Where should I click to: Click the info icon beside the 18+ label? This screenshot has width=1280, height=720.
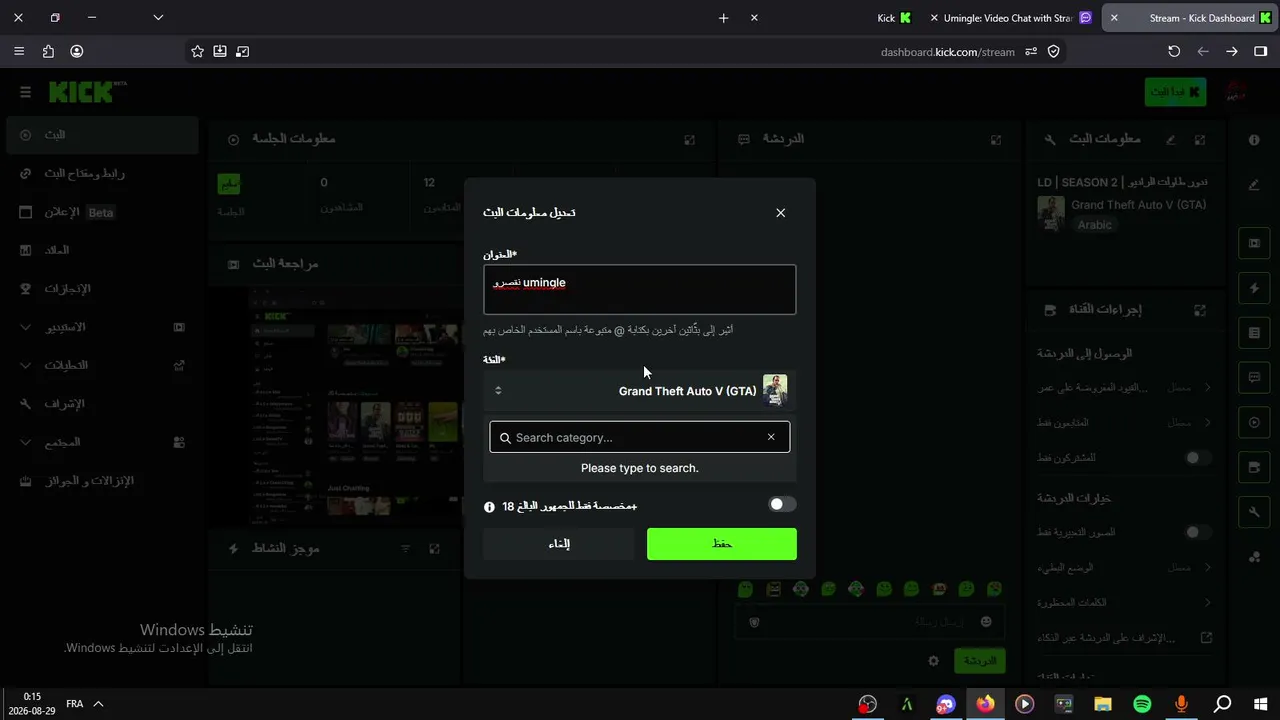click(x=489, y=507)
